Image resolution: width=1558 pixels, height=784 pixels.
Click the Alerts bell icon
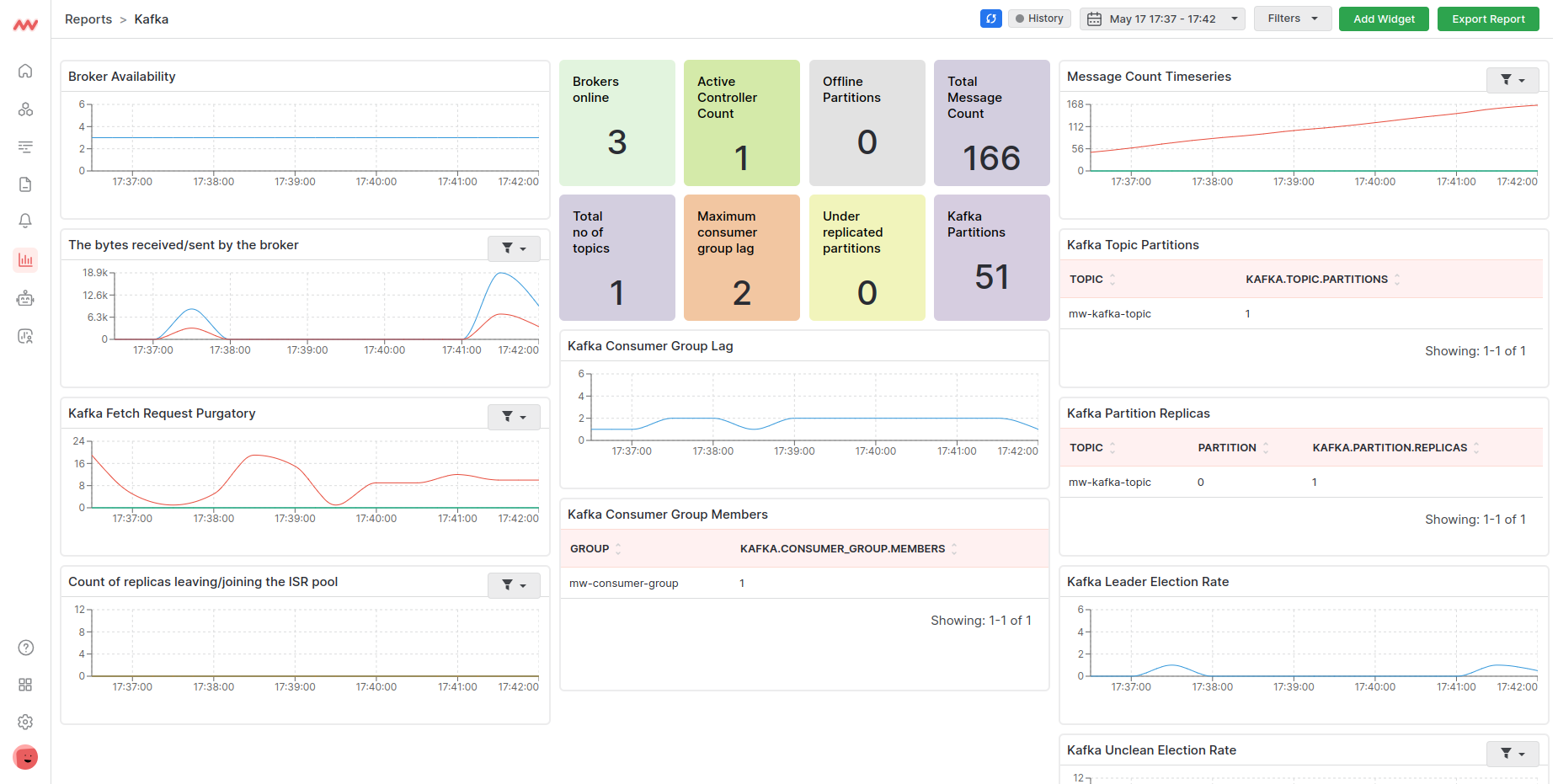[25, 220]
